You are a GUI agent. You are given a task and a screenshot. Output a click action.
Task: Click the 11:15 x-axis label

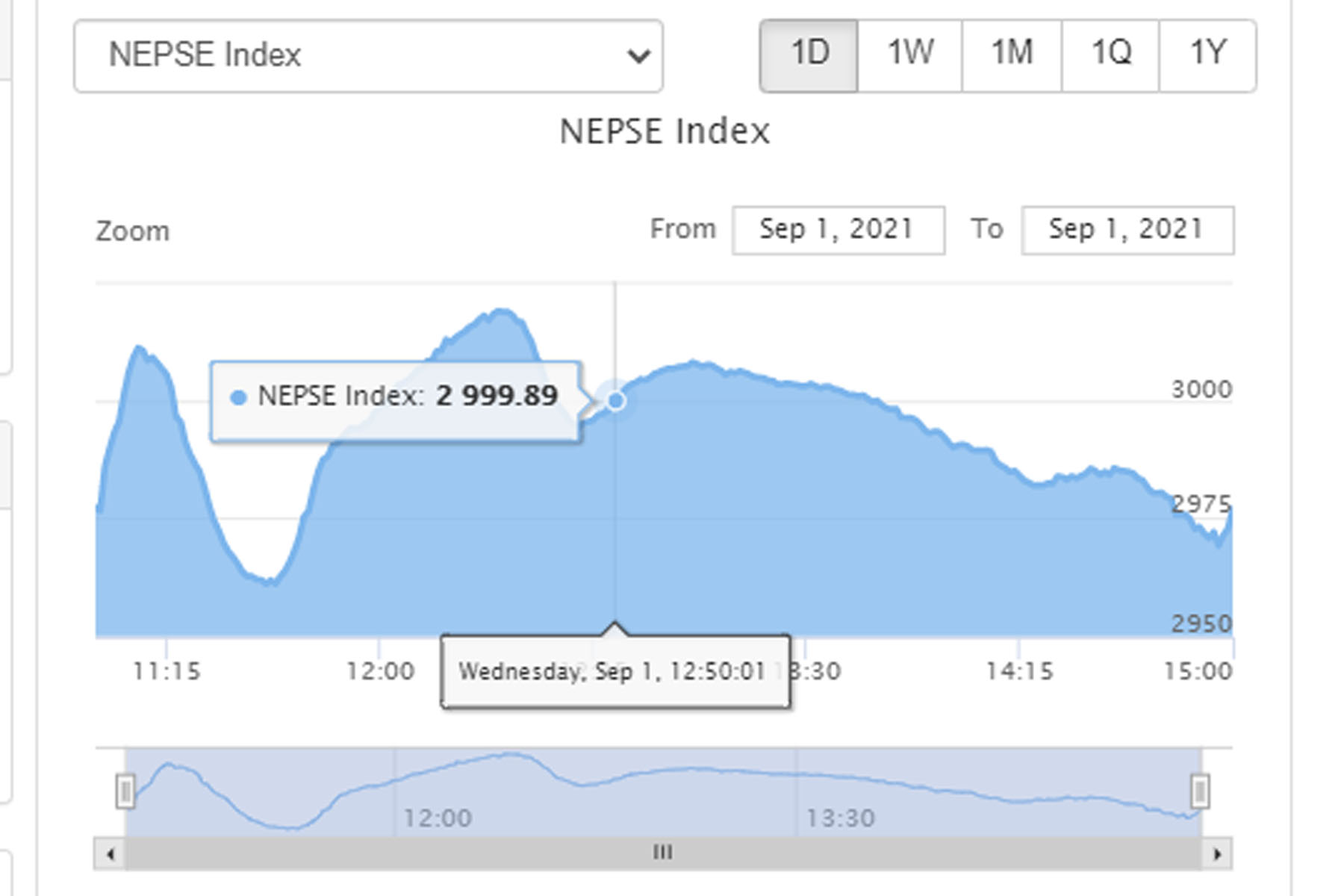click(x=167, y=671)
